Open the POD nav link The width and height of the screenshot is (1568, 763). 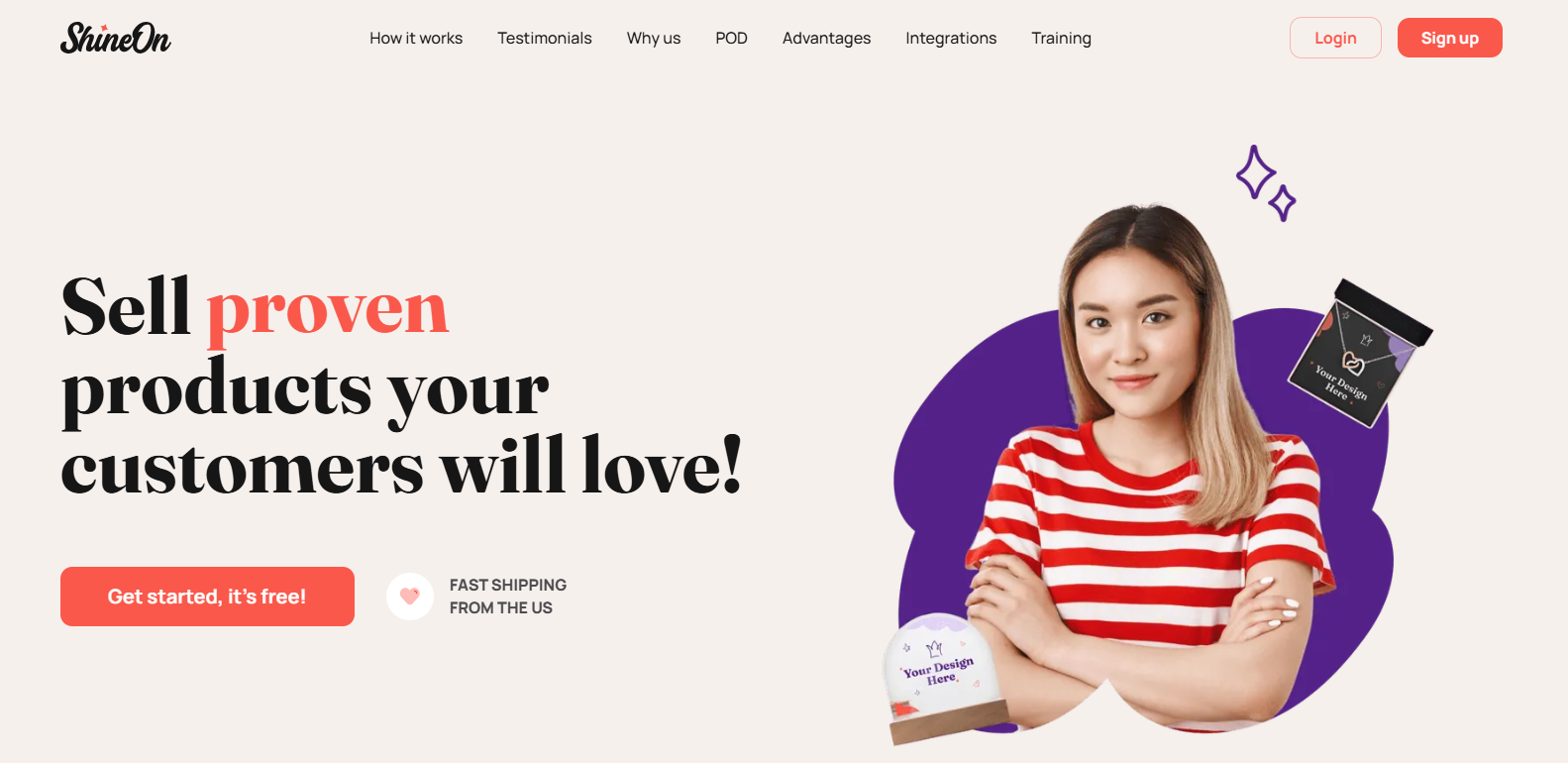pos(731,38)
